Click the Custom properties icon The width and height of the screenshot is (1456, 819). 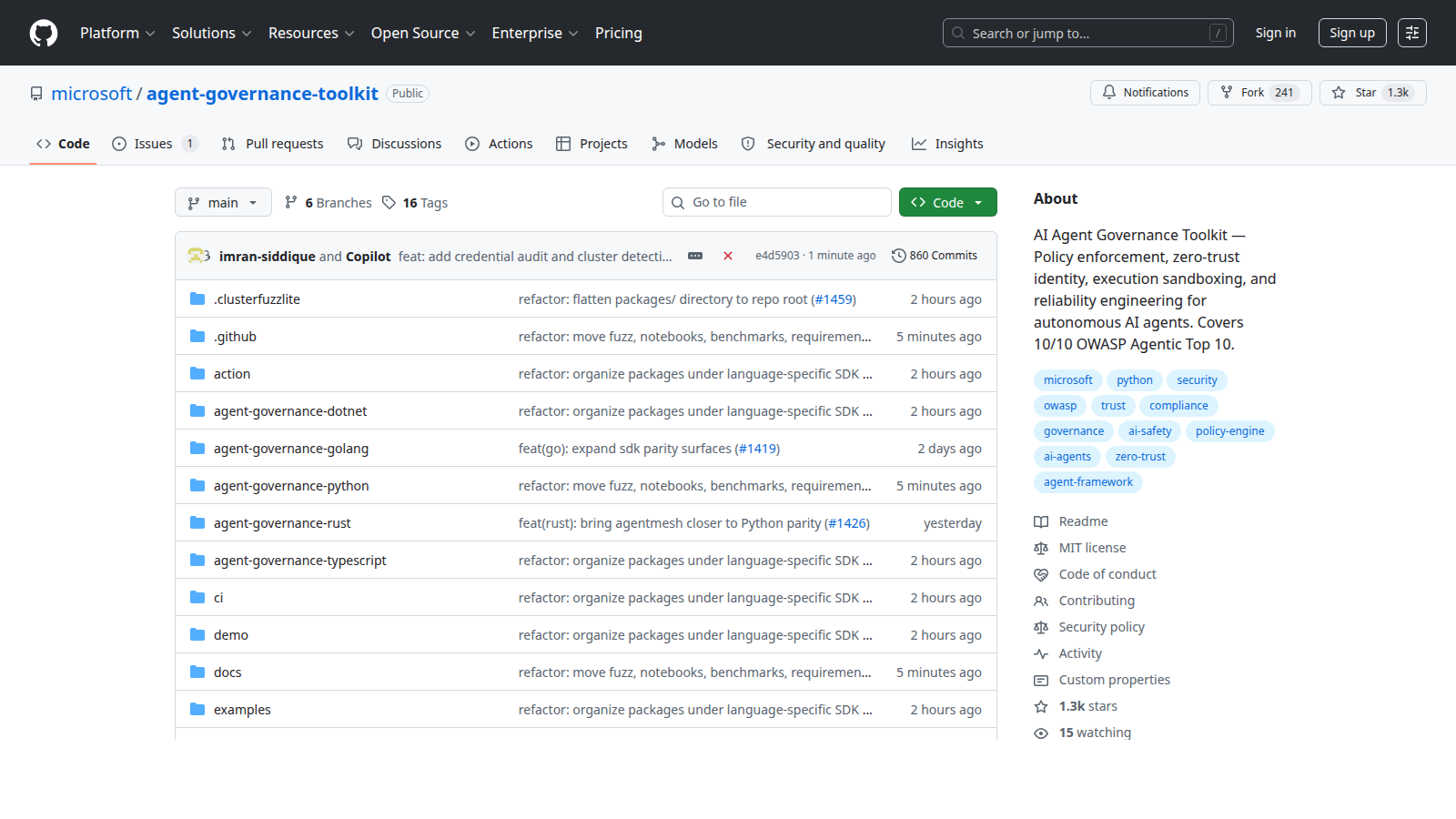point(1041,680)
